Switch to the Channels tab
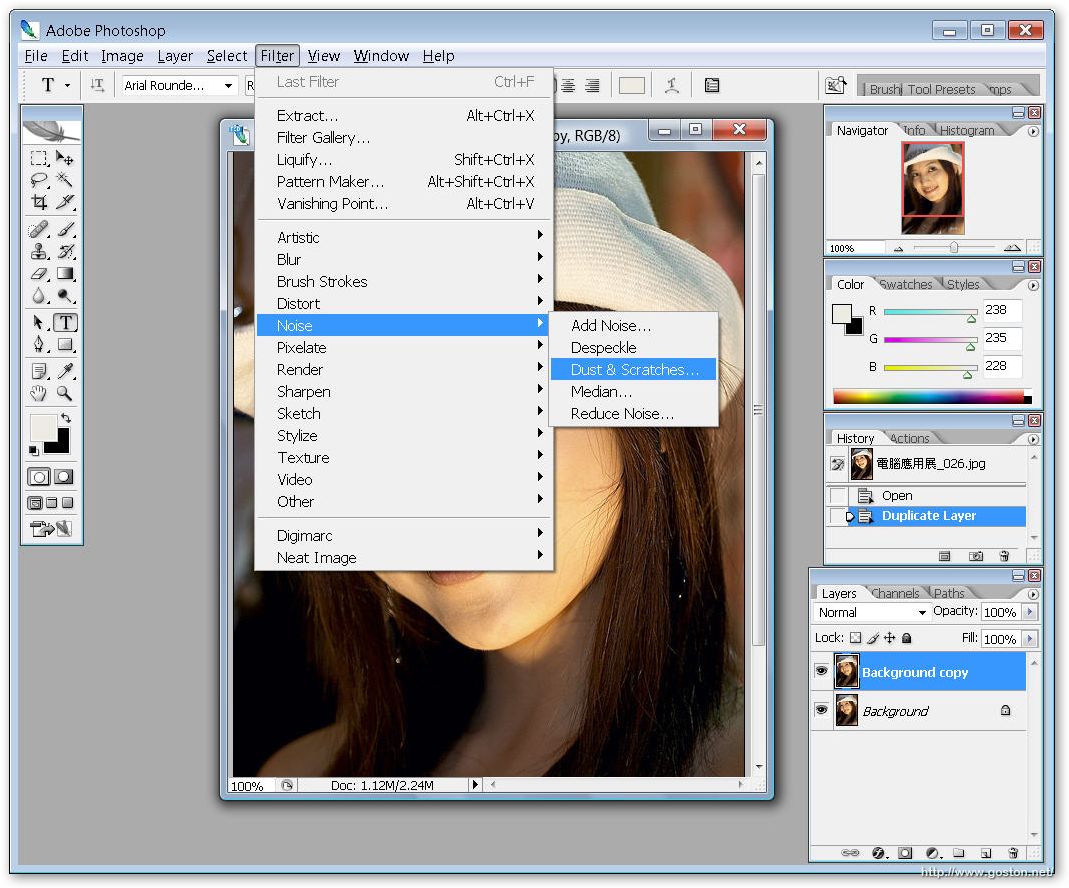This screenshot has width=1069, height=888. tap(894, 594)
